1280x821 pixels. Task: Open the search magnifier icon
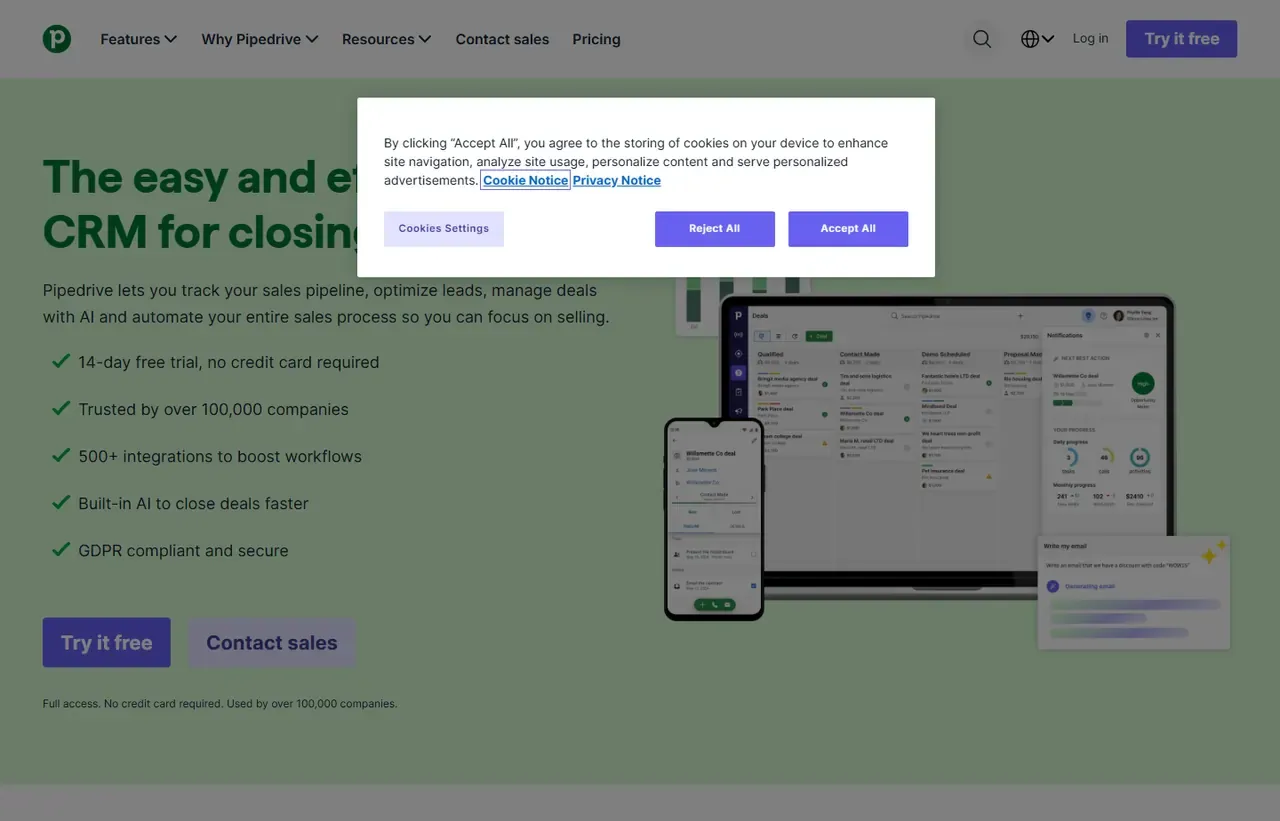982,39
